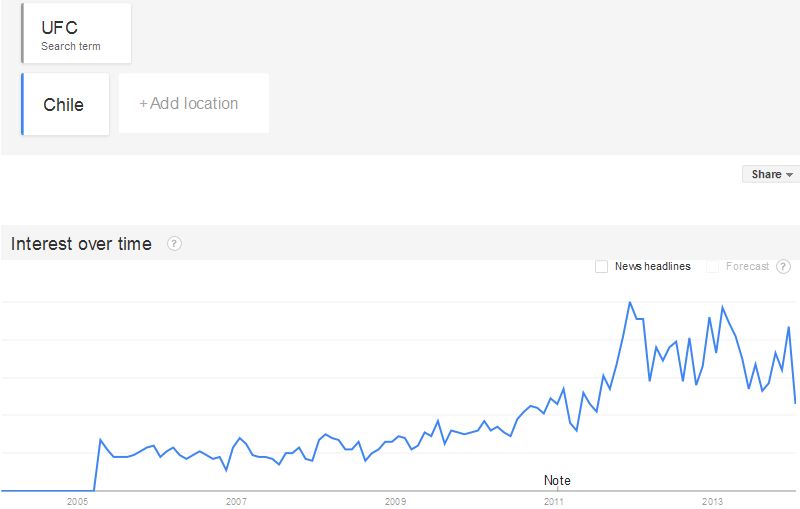Click the 2011 label on the time axis
This screenshot has width=800, height=509.
point(553,501)
